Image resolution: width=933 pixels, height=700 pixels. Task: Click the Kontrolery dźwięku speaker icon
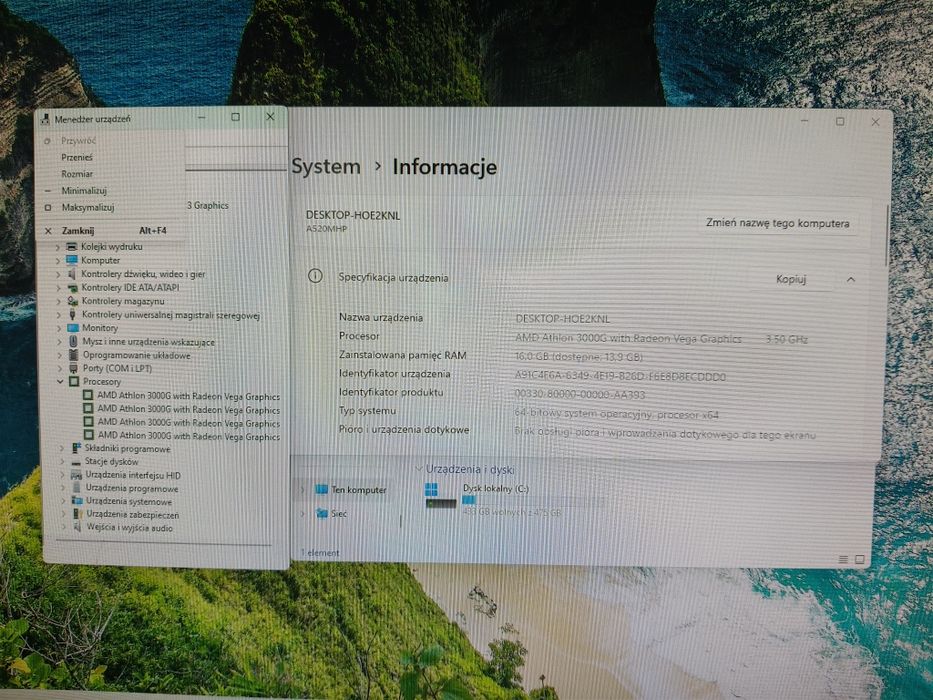(x=72, y=274)
